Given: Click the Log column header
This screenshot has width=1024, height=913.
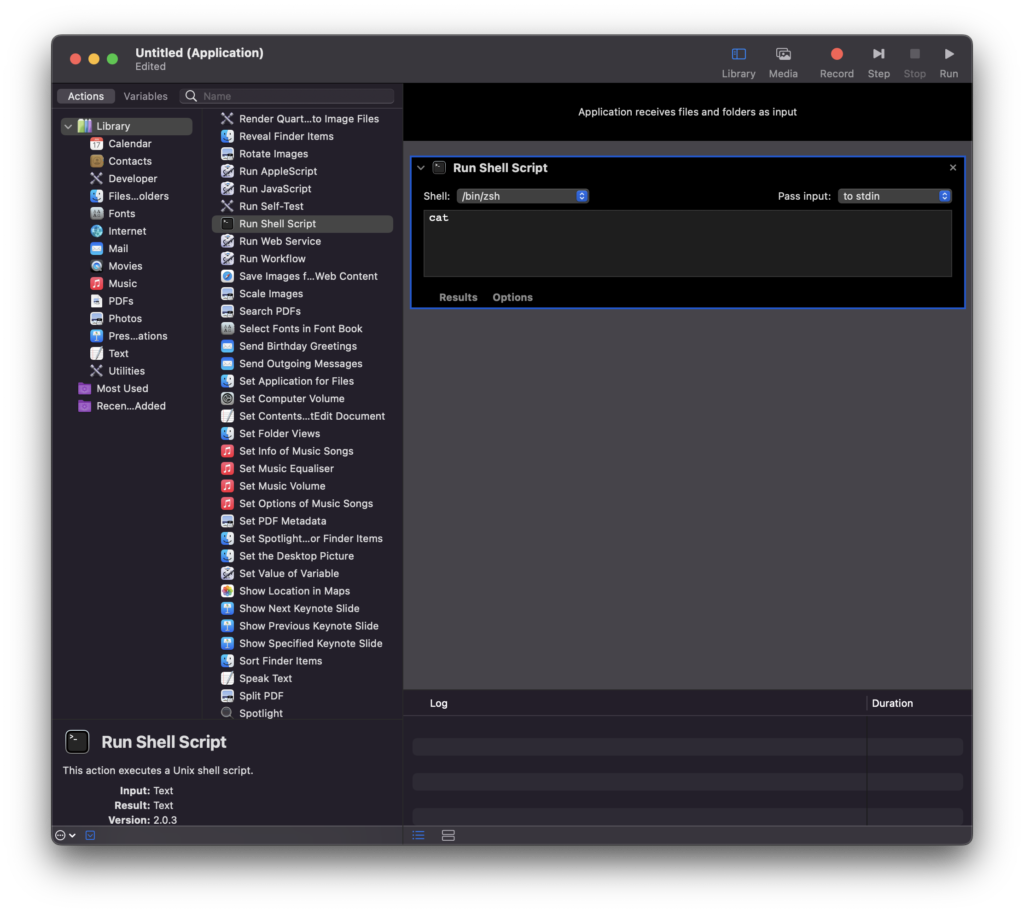Looking at the screenshot, I should point(438,703).
